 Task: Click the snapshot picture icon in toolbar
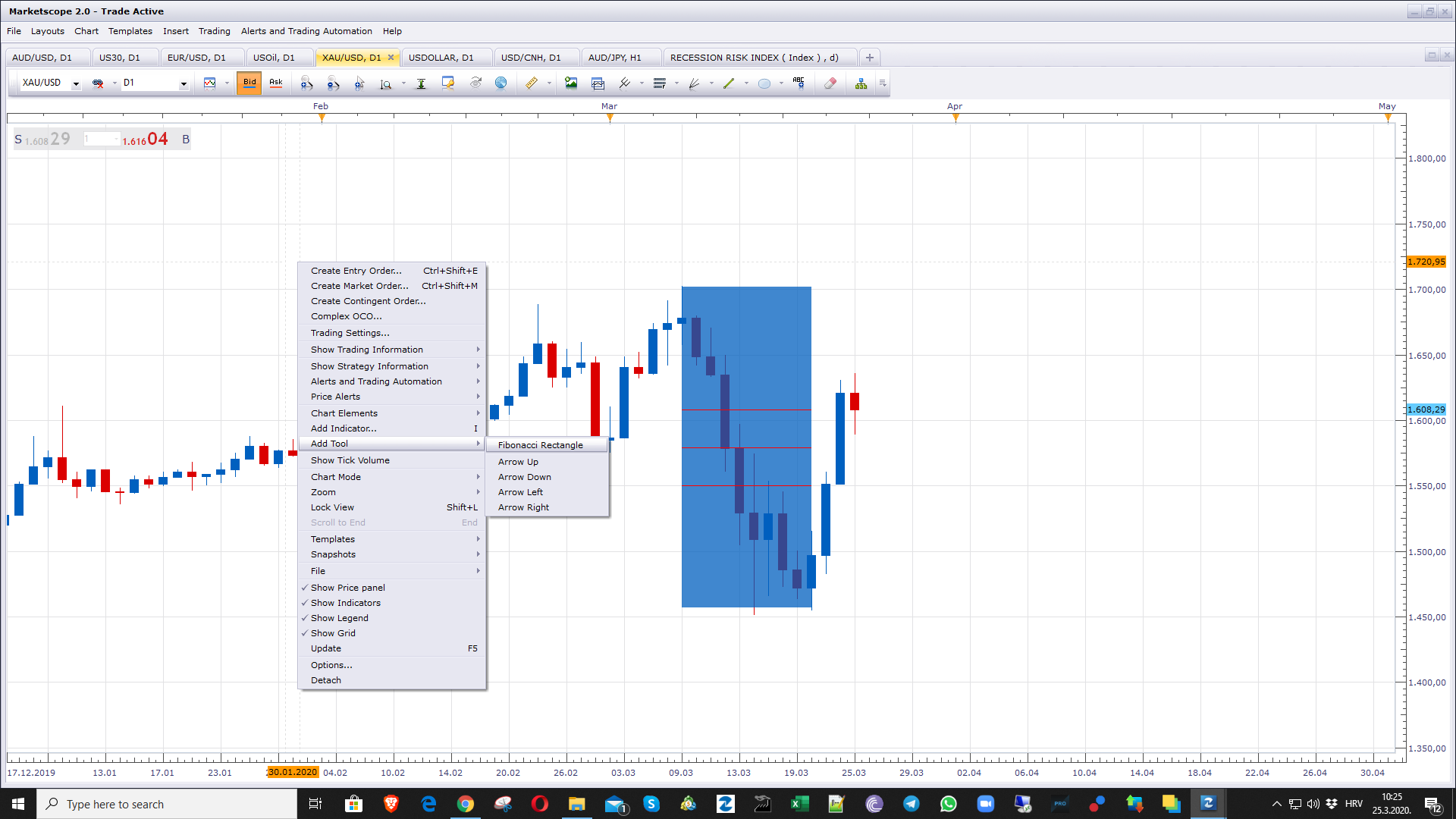[571, 83]
